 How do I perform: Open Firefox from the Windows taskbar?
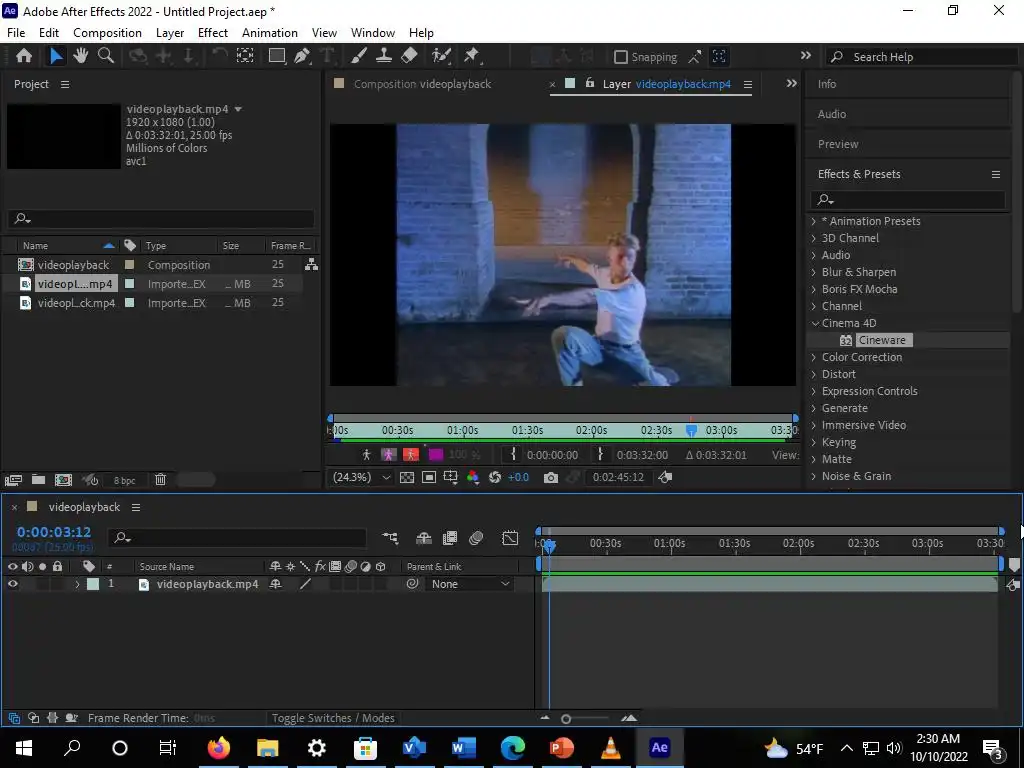tap(219, 747)
